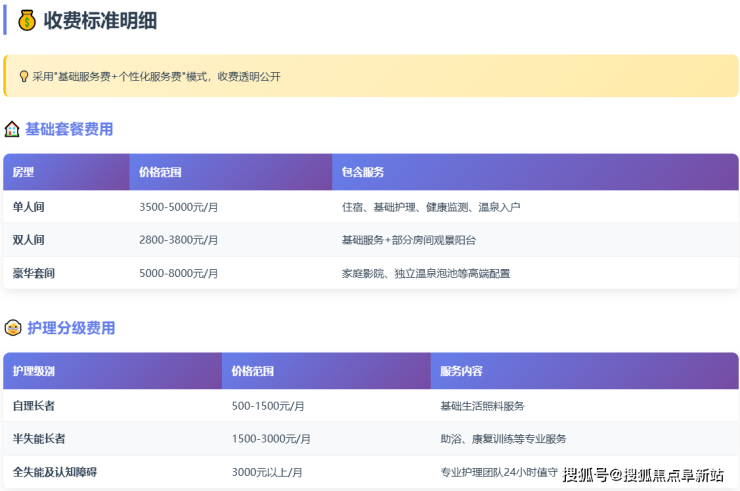
Task: Click 价格范围 header in the room table
Action: point(160,172)
